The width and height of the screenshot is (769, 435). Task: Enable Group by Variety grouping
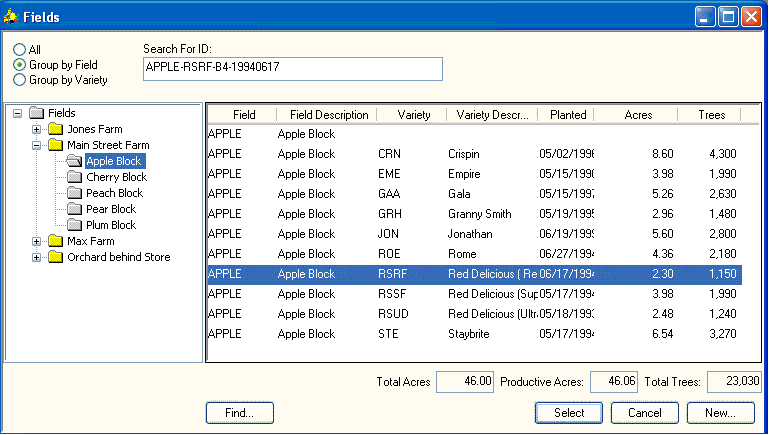pos(19,80)
